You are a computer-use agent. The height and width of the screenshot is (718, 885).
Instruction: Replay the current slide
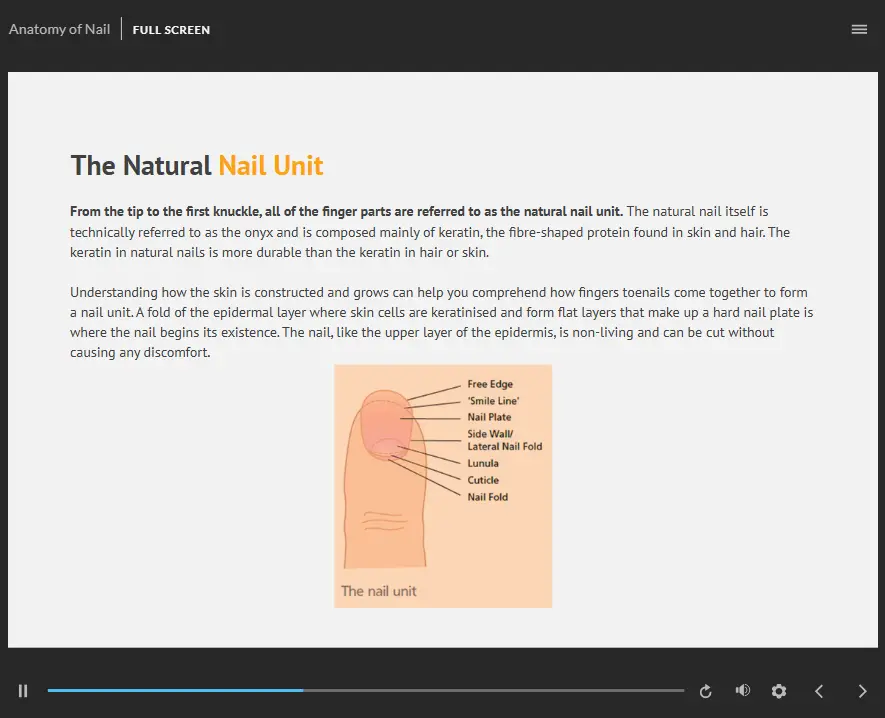(x=705, y=691)
